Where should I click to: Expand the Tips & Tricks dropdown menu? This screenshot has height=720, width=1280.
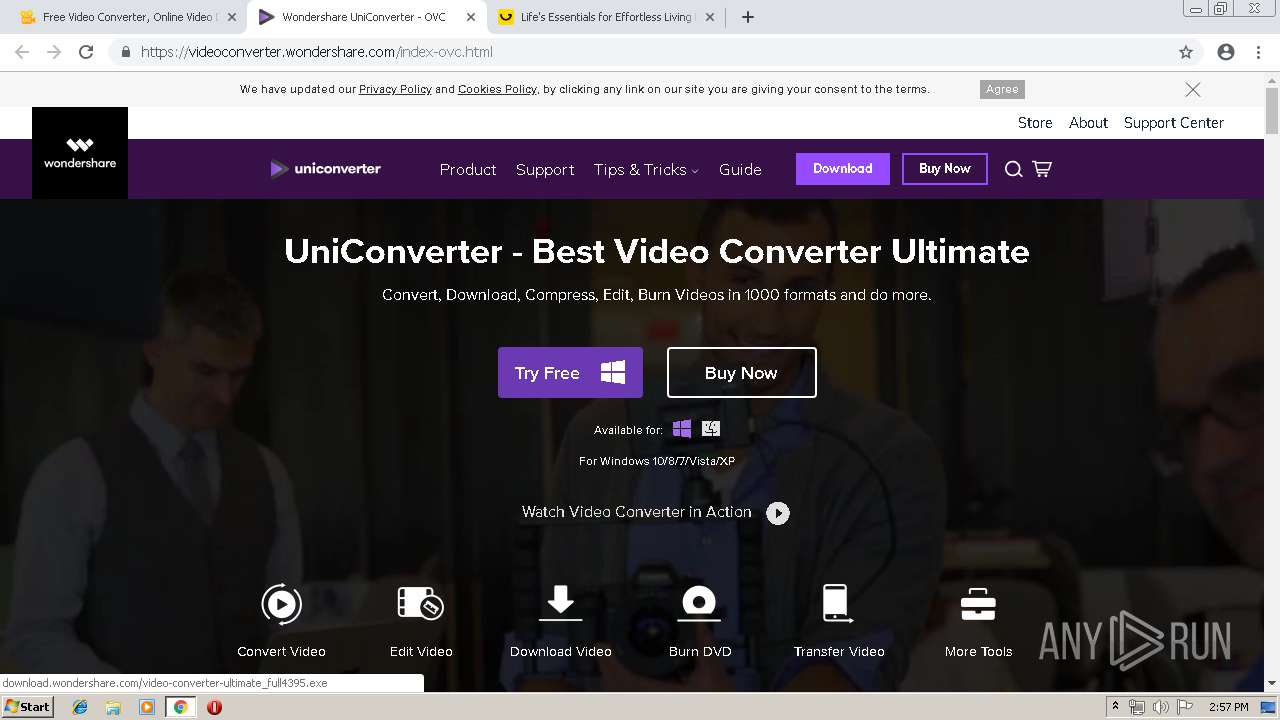pos(646,170)
